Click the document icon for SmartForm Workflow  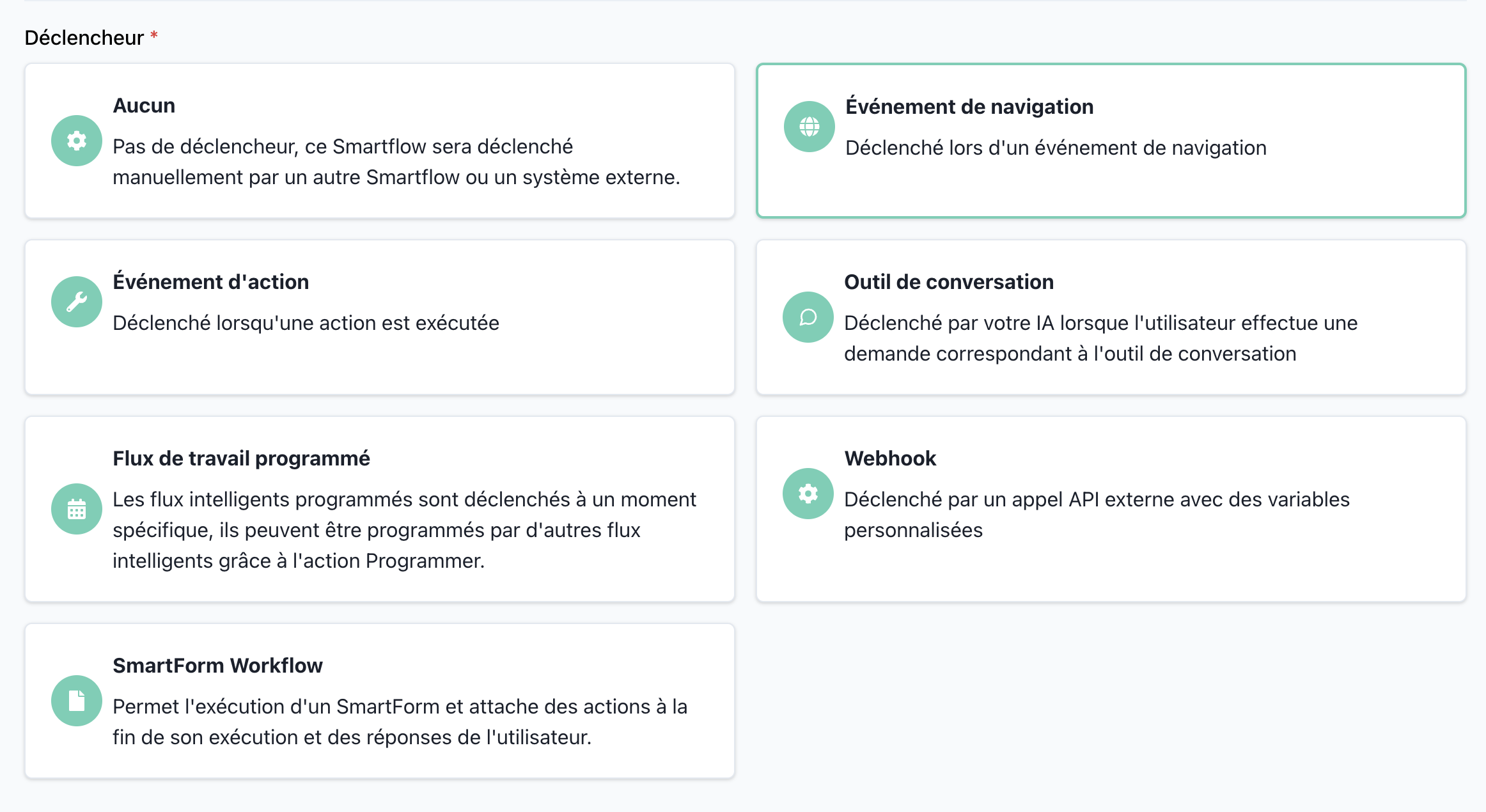point(77,701)
